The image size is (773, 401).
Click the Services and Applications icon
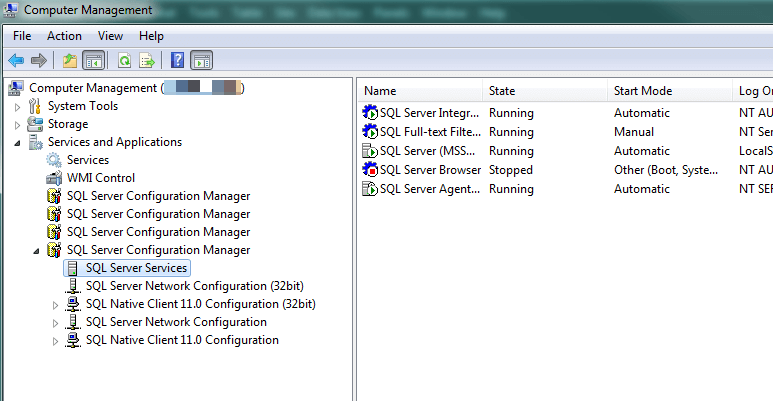[x=35, y=142]
